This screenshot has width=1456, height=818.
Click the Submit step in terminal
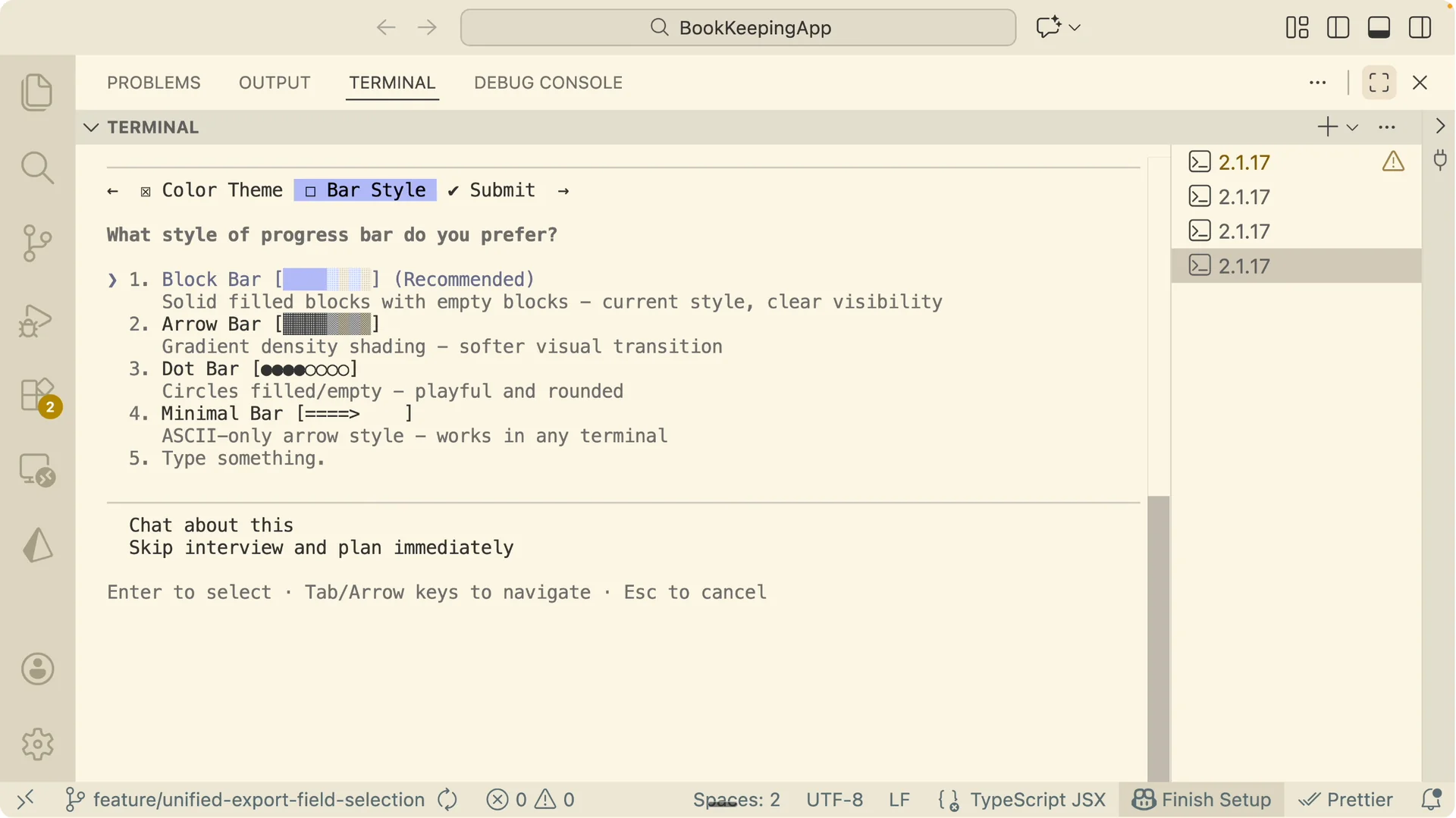coord(491,190)
